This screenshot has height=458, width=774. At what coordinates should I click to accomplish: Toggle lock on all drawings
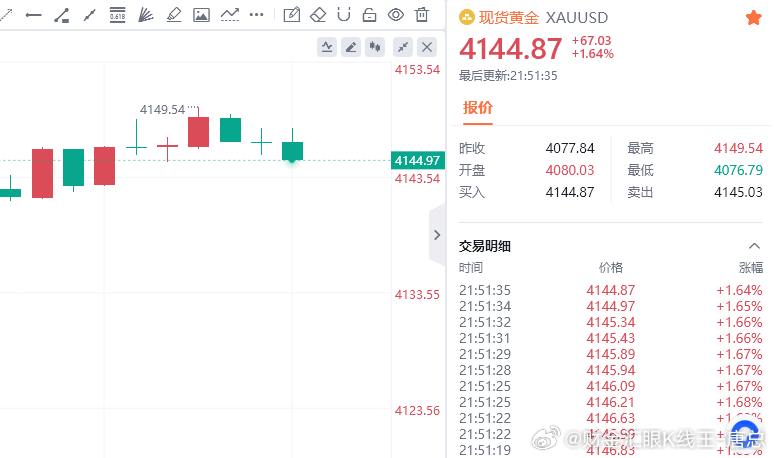369,15
